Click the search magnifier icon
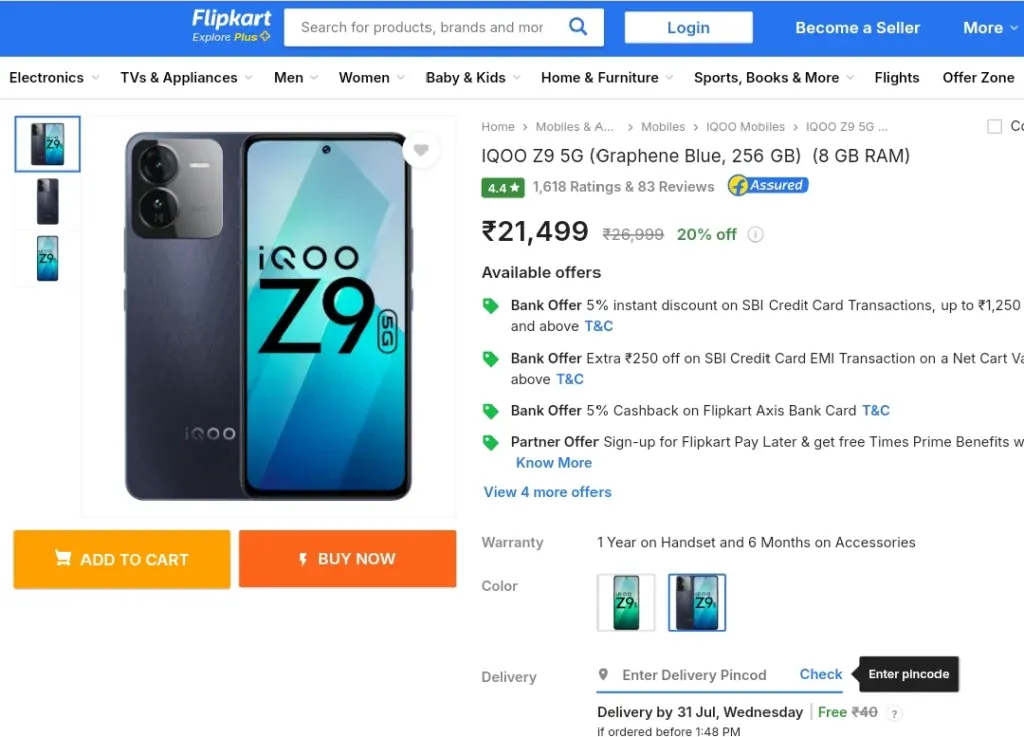The height and width of the screenshot is (737, 1024). coord(578,27)
